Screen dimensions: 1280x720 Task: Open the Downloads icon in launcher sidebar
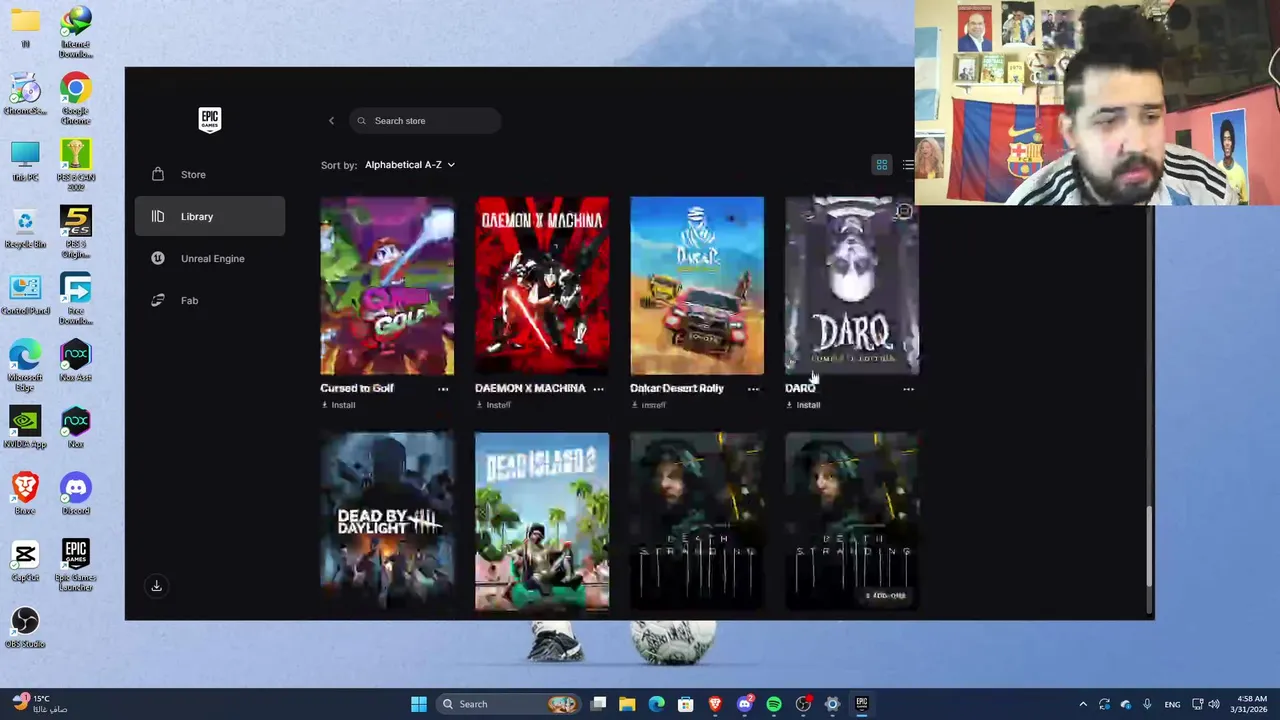[x=156, y=586]
